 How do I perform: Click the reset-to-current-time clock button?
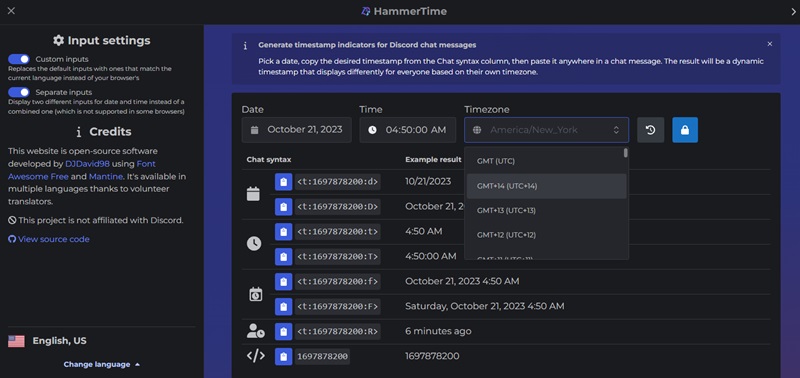coord(651,130)
